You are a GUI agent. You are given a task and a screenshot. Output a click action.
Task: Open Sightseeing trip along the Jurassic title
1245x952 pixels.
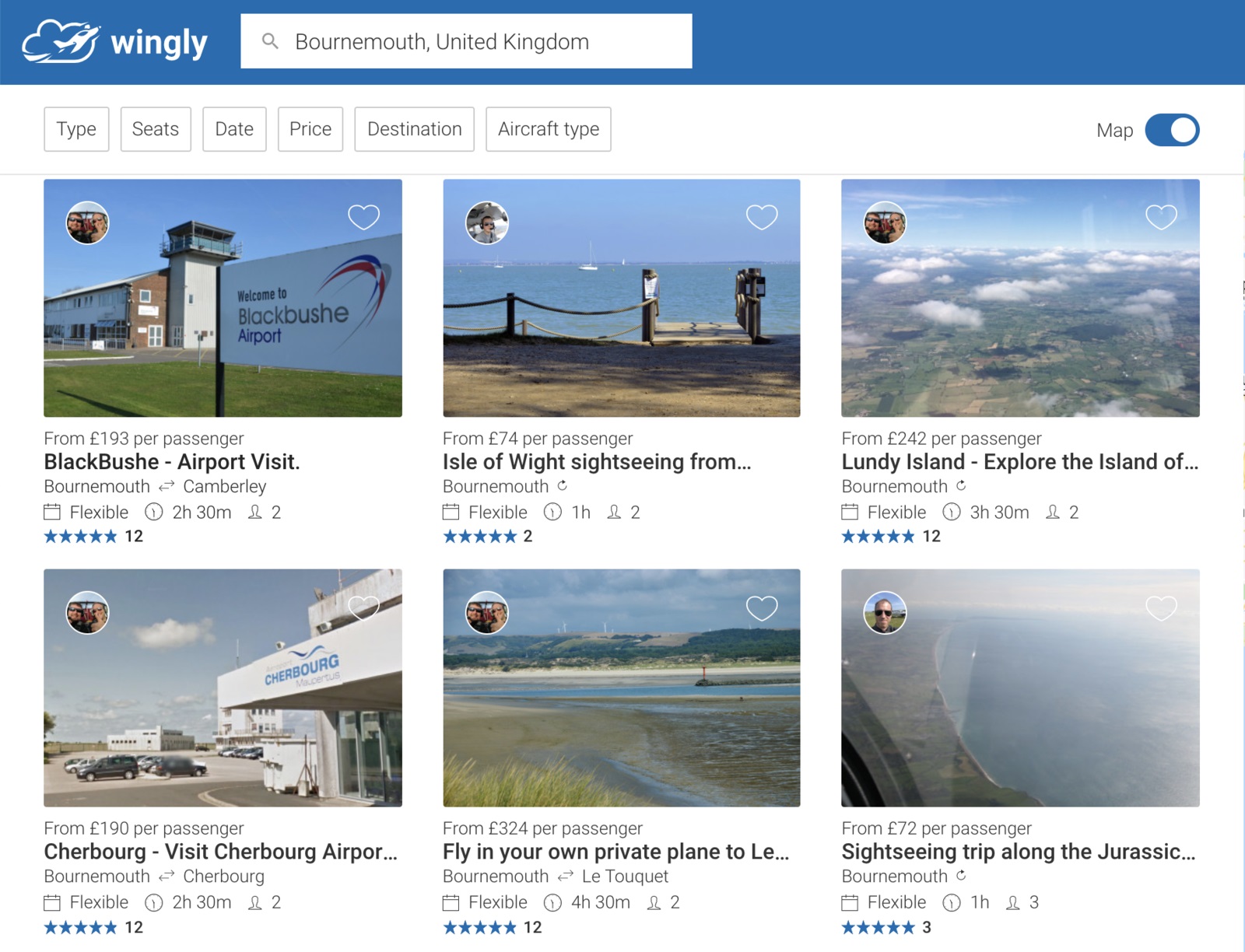click(x=1019, y=852)
